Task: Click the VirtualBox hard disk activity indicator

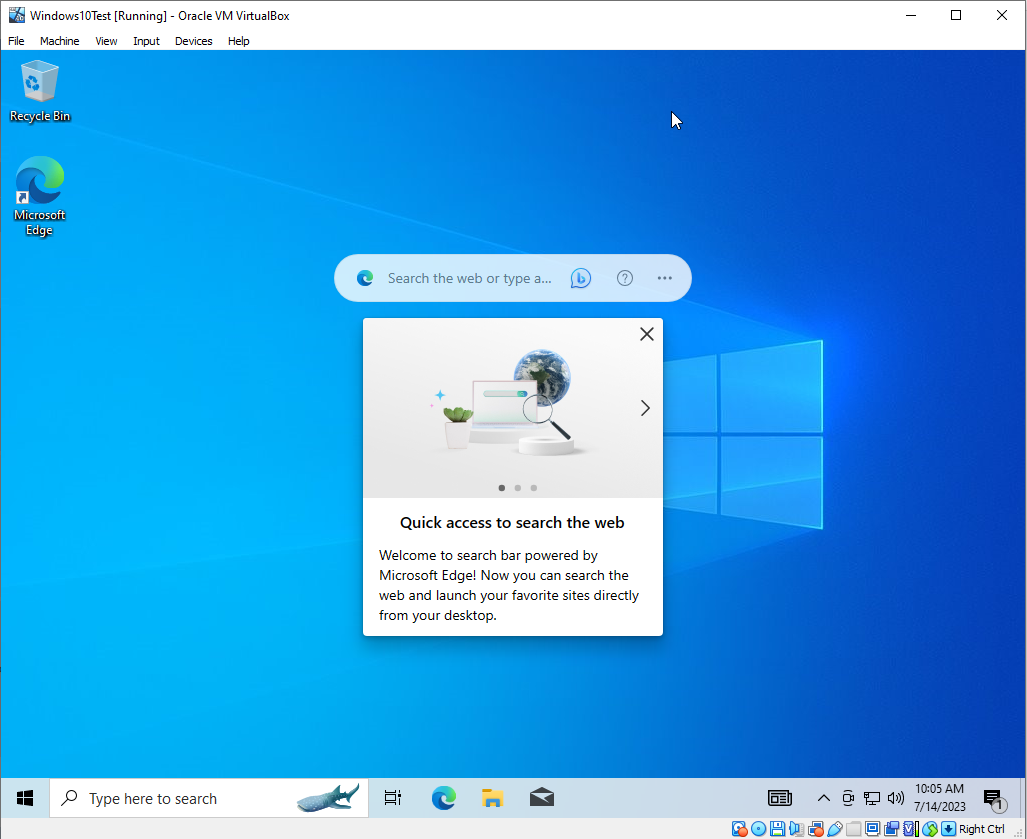Action: pyautogui.click(x=739, y=829)
